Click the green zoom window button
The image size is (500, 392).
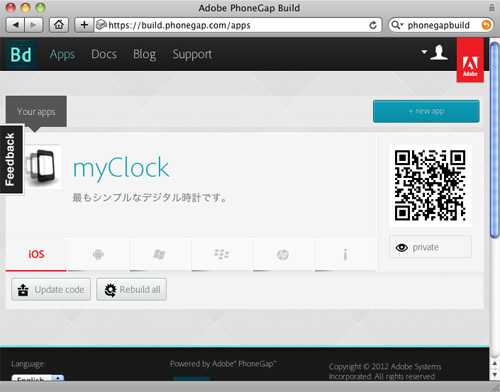tap(40, 8)
